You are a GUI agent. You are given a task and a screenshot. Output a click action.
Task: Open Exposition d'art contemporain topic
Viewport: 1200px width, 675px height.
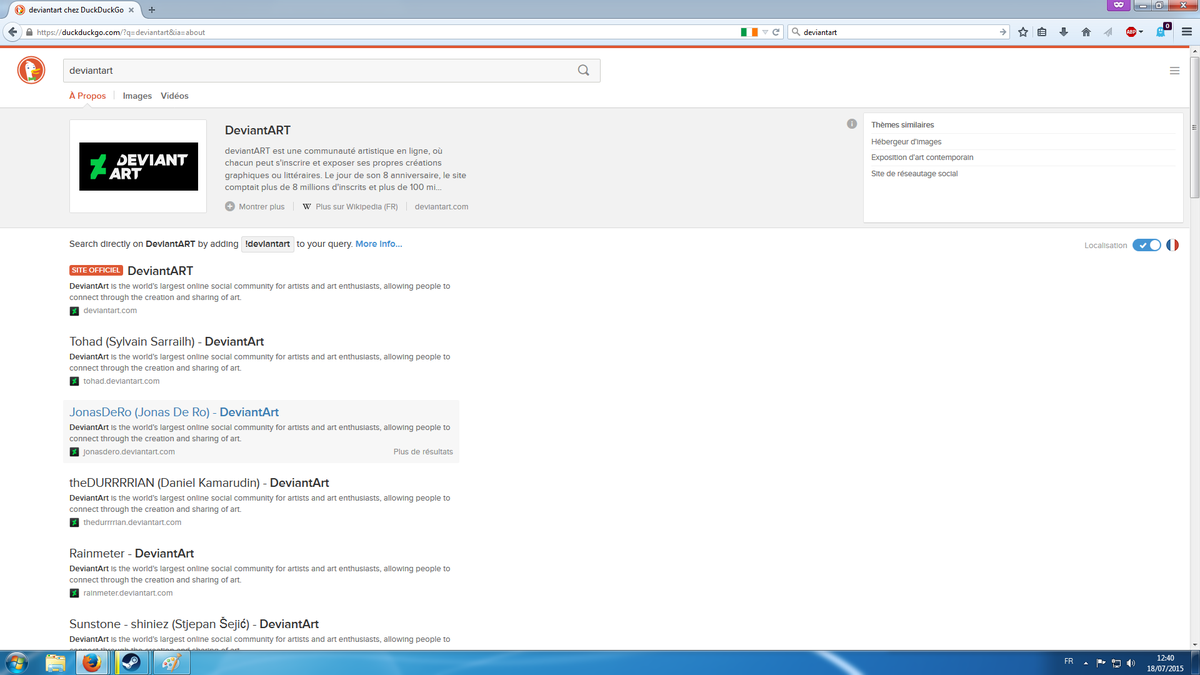click(922, 158)
